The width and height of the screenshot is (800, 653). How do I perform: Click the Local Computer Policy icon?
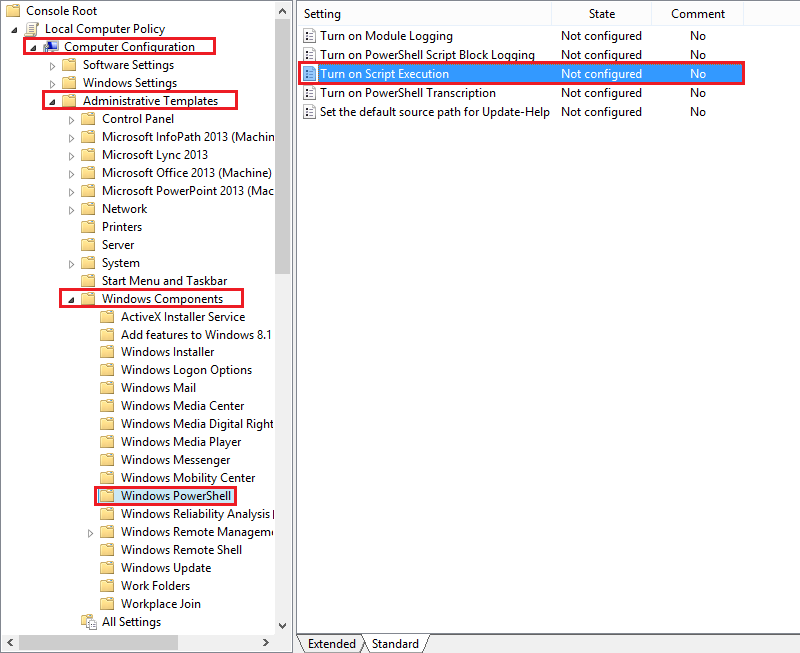pyautogui.click(x=33, y=28)
